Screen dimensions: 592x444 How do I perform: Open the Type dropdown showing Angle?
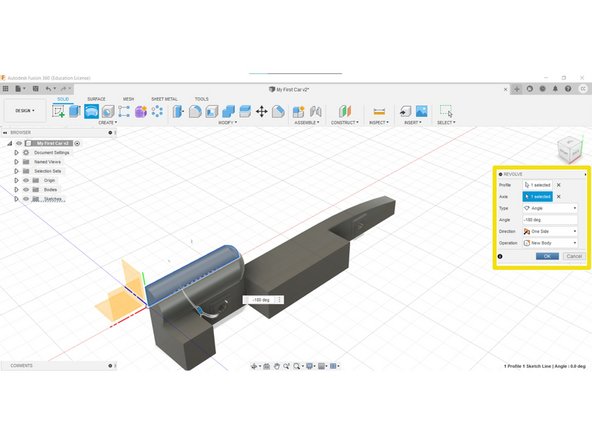(x=550, y=208)
